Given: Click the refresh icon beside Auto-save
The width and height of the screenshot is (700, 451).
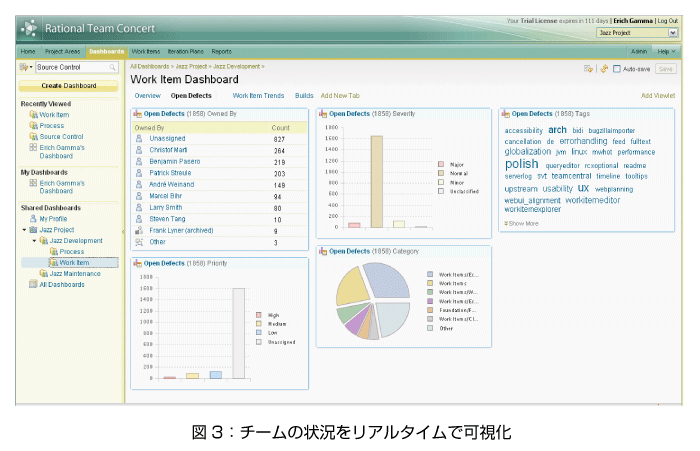Looking at the screenshot, I should pos(604,69).
